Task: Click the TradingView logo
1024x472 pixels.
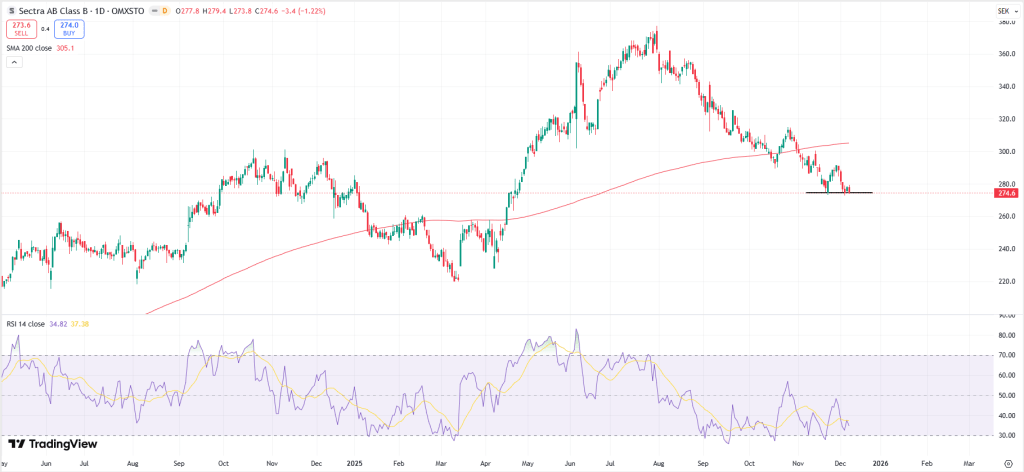Action: (45, 443)
